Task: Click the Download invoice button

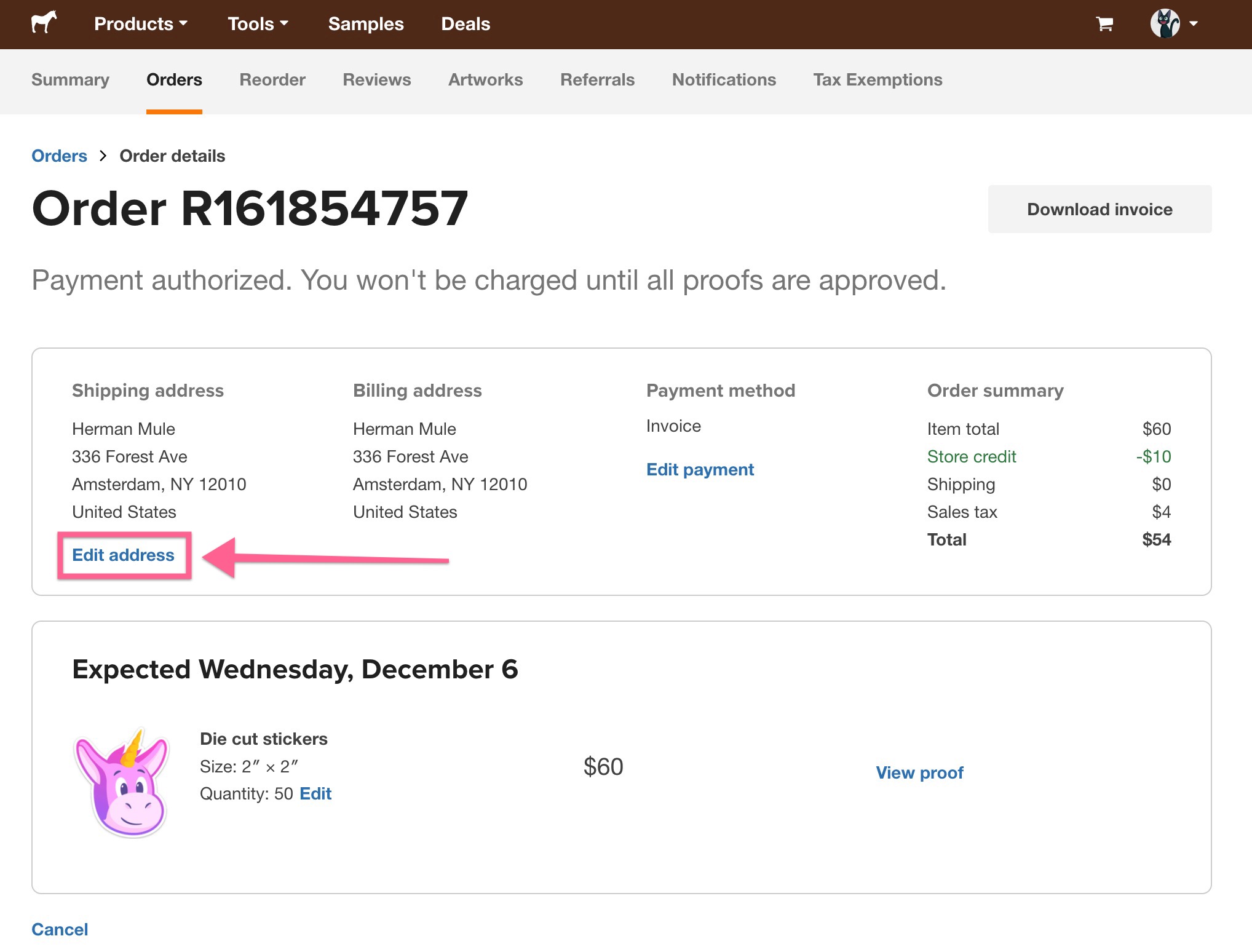Action: point(1099,209)
